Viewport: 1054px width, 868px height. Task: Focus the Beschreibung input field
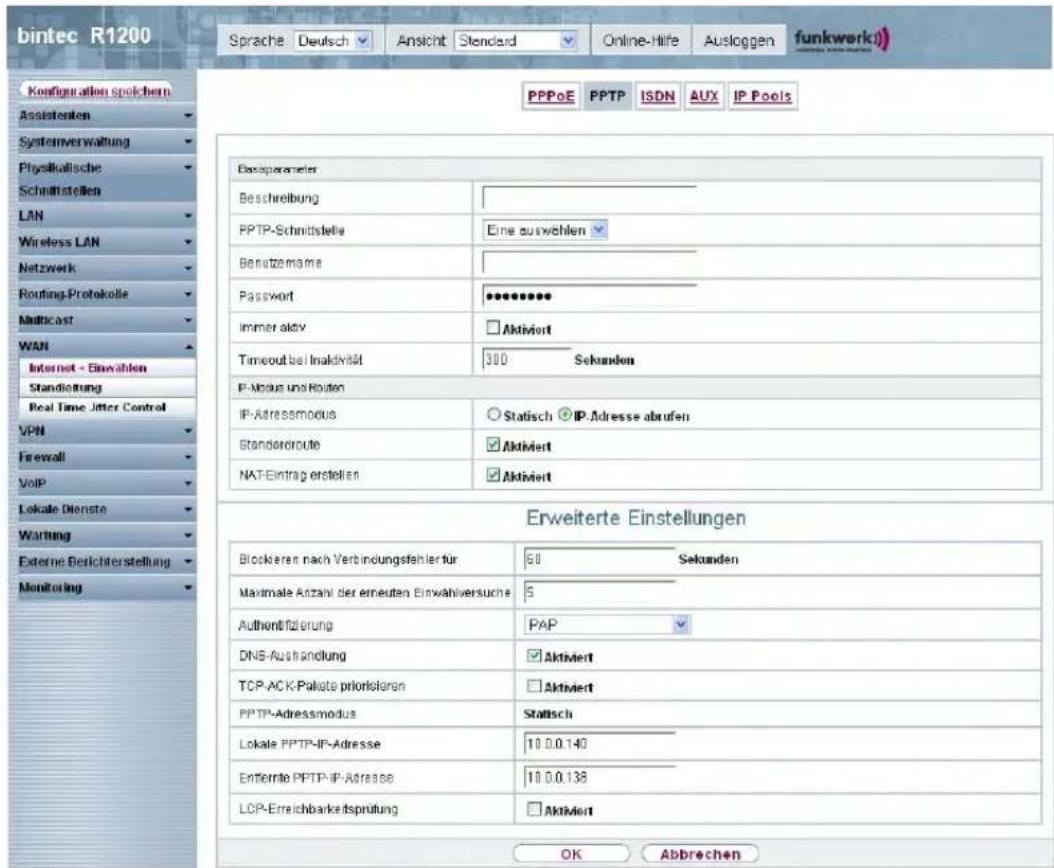tap(589, 198)
